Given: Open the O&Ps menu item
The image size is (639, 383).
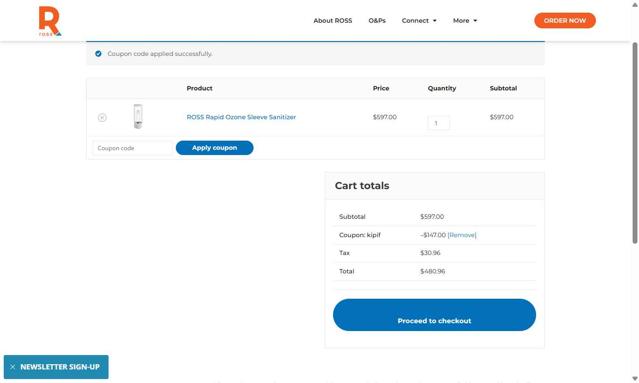Looking at the screenshot, I should coord(377,20).
